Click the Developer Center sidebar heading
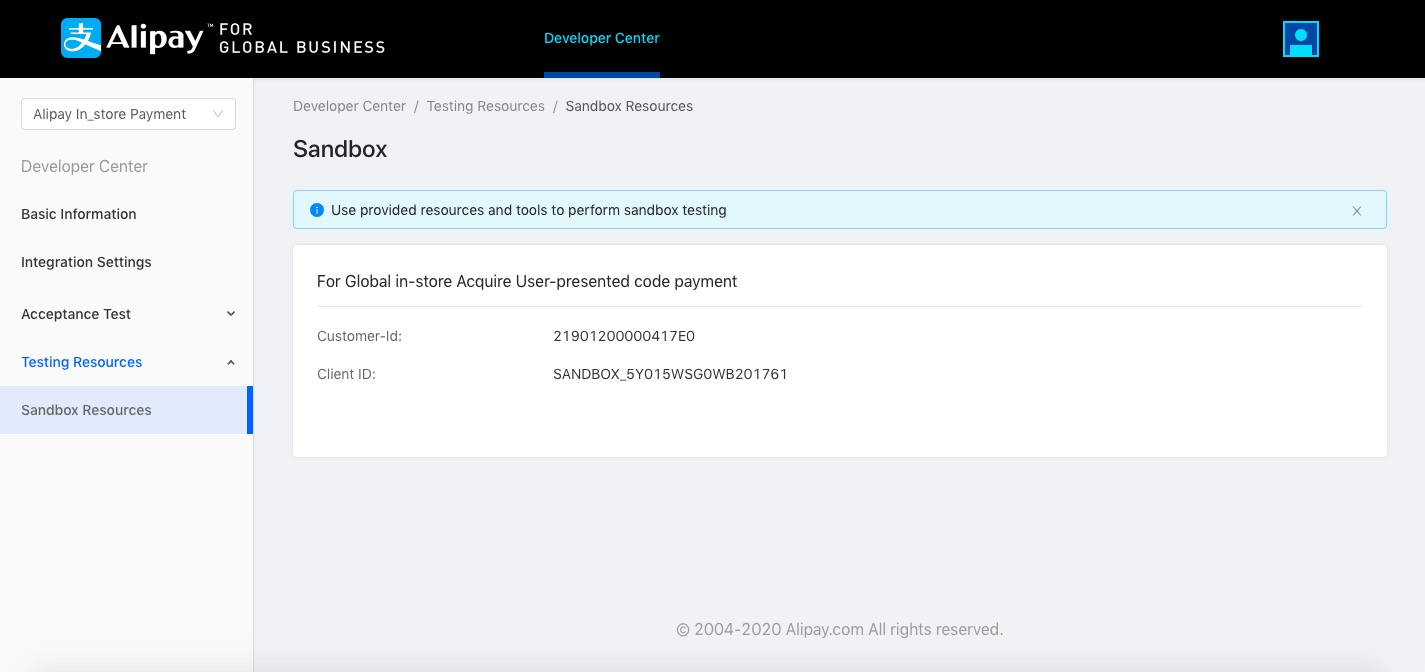 (84, 166)
